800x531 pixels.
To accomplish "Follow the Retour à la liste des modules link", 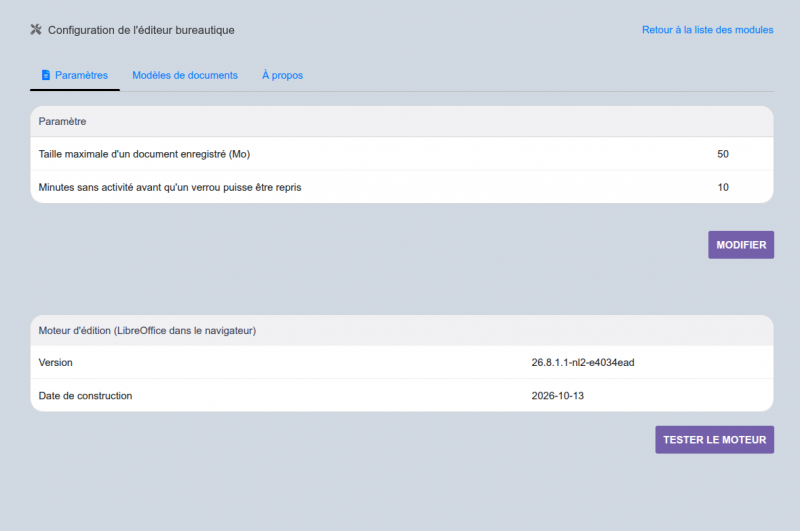I will coord(707,30).
